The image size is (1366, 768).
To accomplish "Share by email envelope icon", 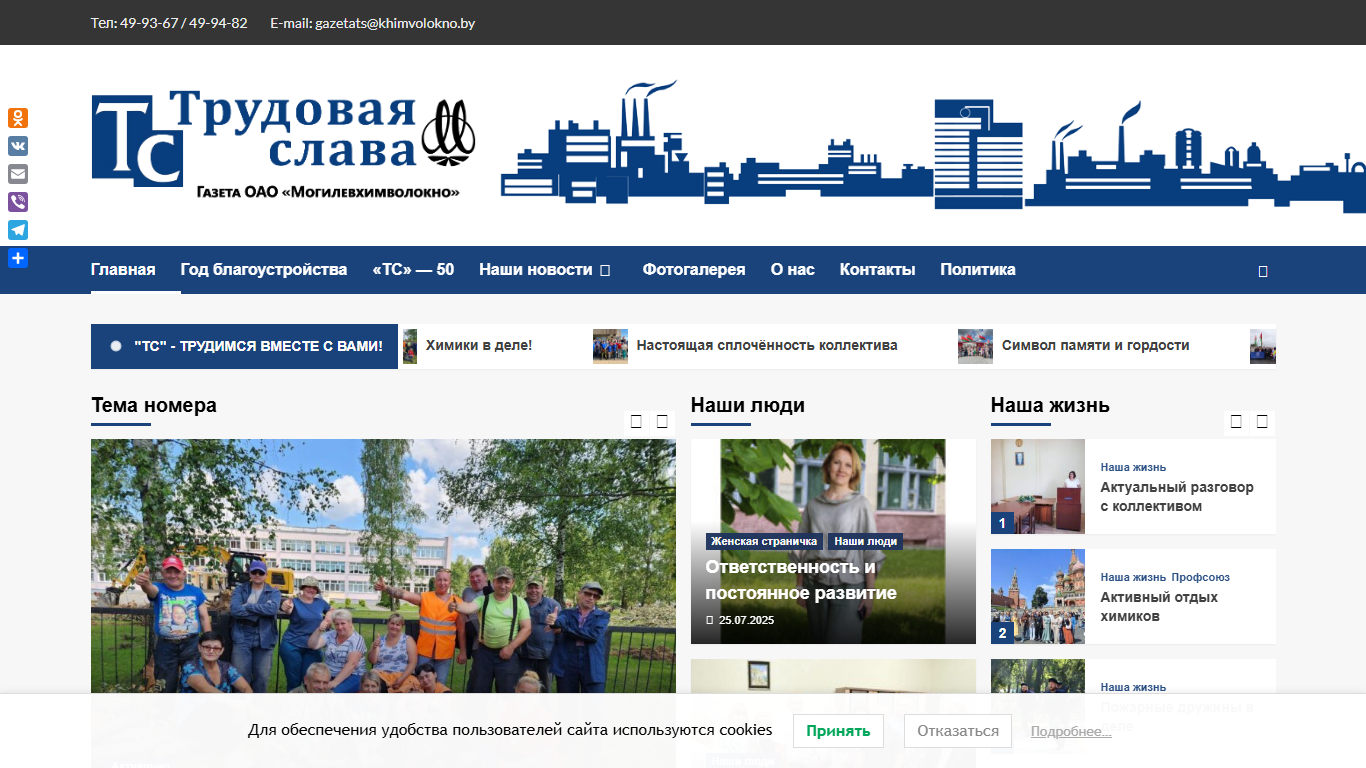I will coord(18,174).
